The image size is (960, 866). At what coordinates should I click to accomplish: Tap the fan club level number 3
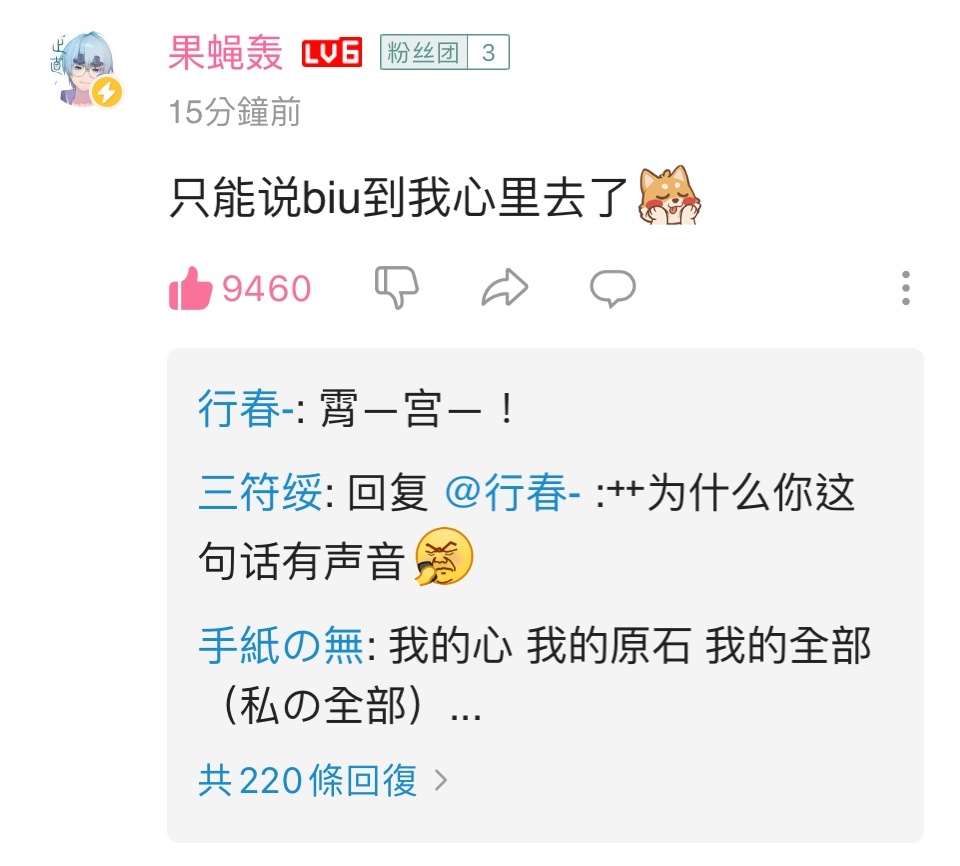[x=488, y=52]
